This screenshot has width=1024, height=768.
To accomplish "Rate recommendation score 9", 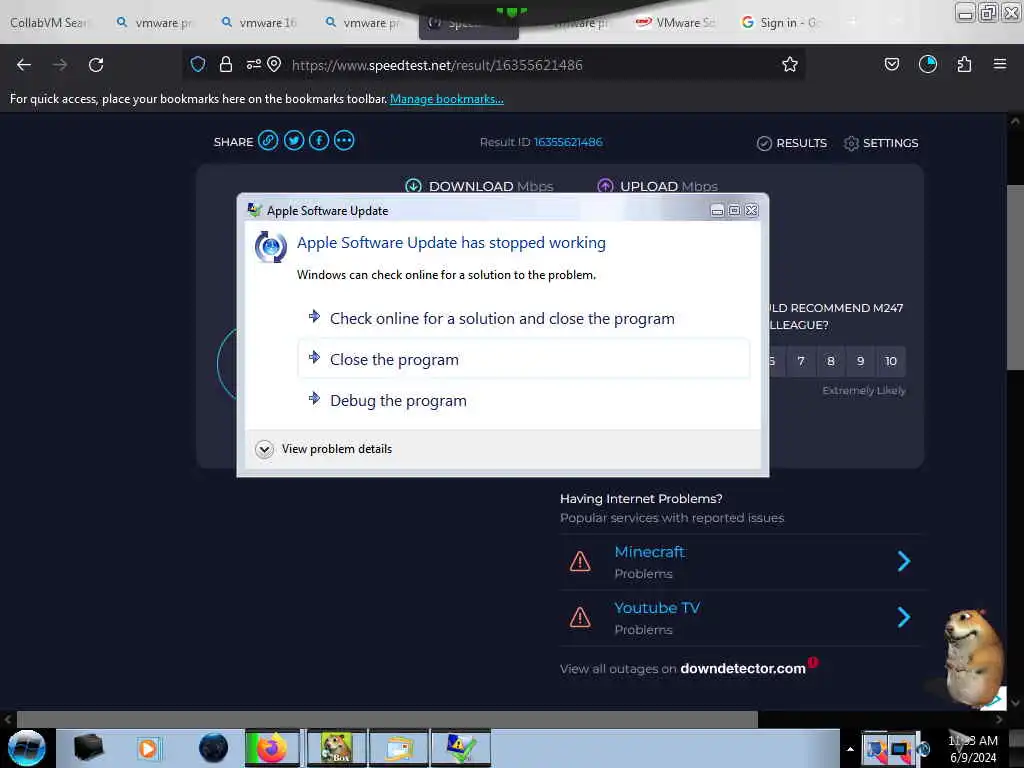I will (x=861, y=361).
